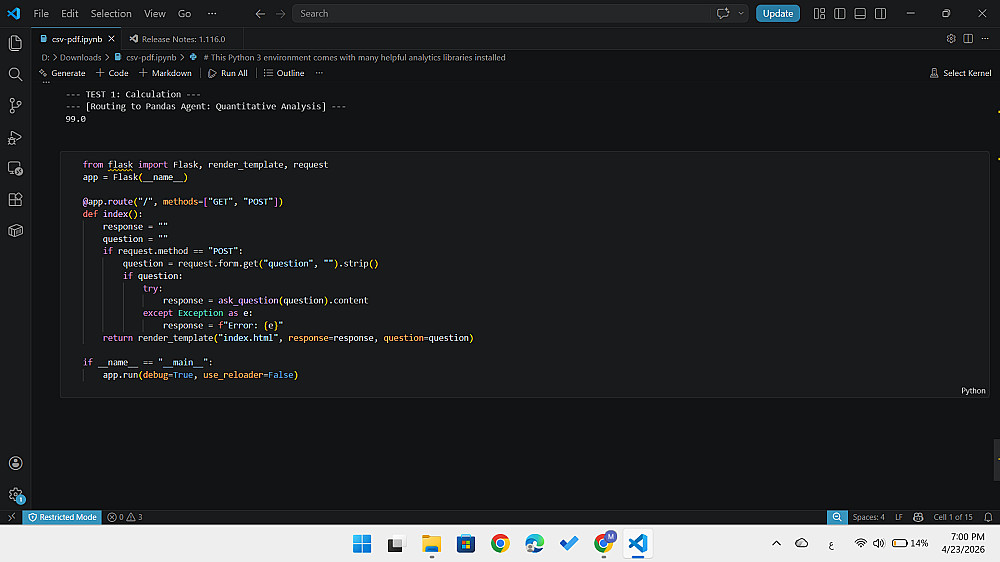The height and width of the screenshot is (562, 1000).
Task: Change LF end of line sequence
Action: pos(899,517)
